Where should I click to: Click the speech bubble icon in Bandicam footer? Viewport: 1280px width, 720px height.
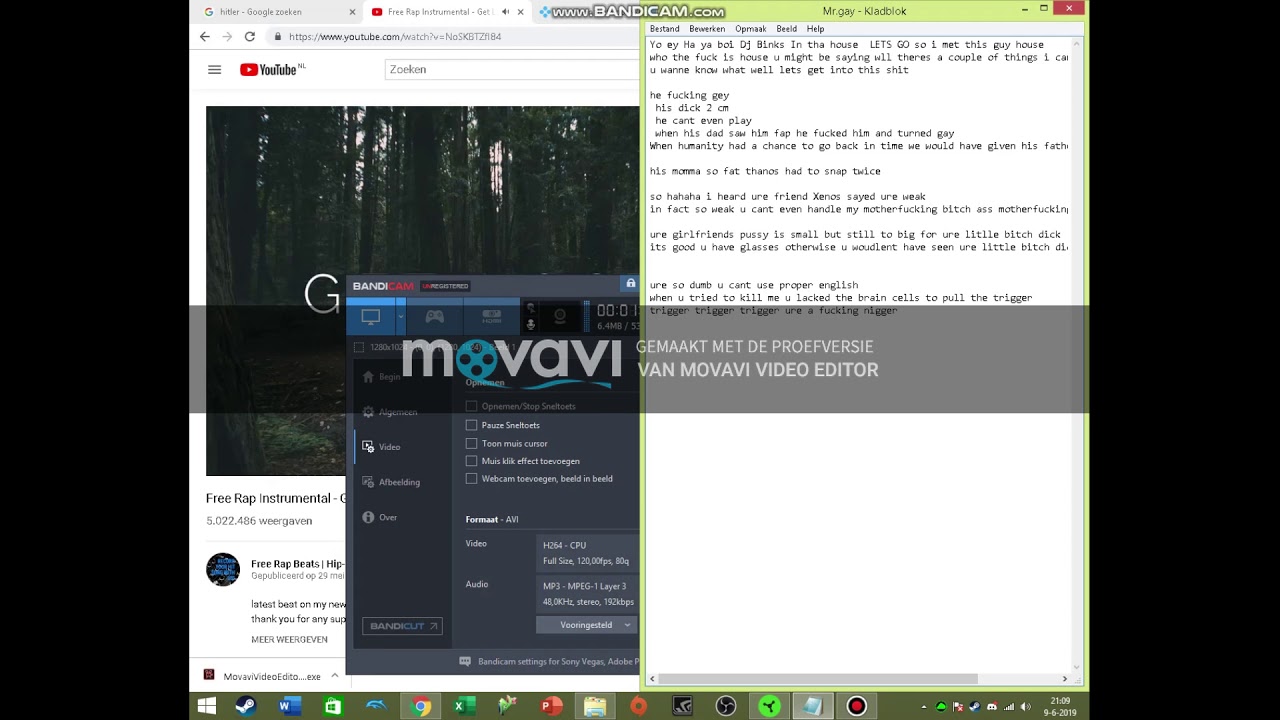[465, 661]
